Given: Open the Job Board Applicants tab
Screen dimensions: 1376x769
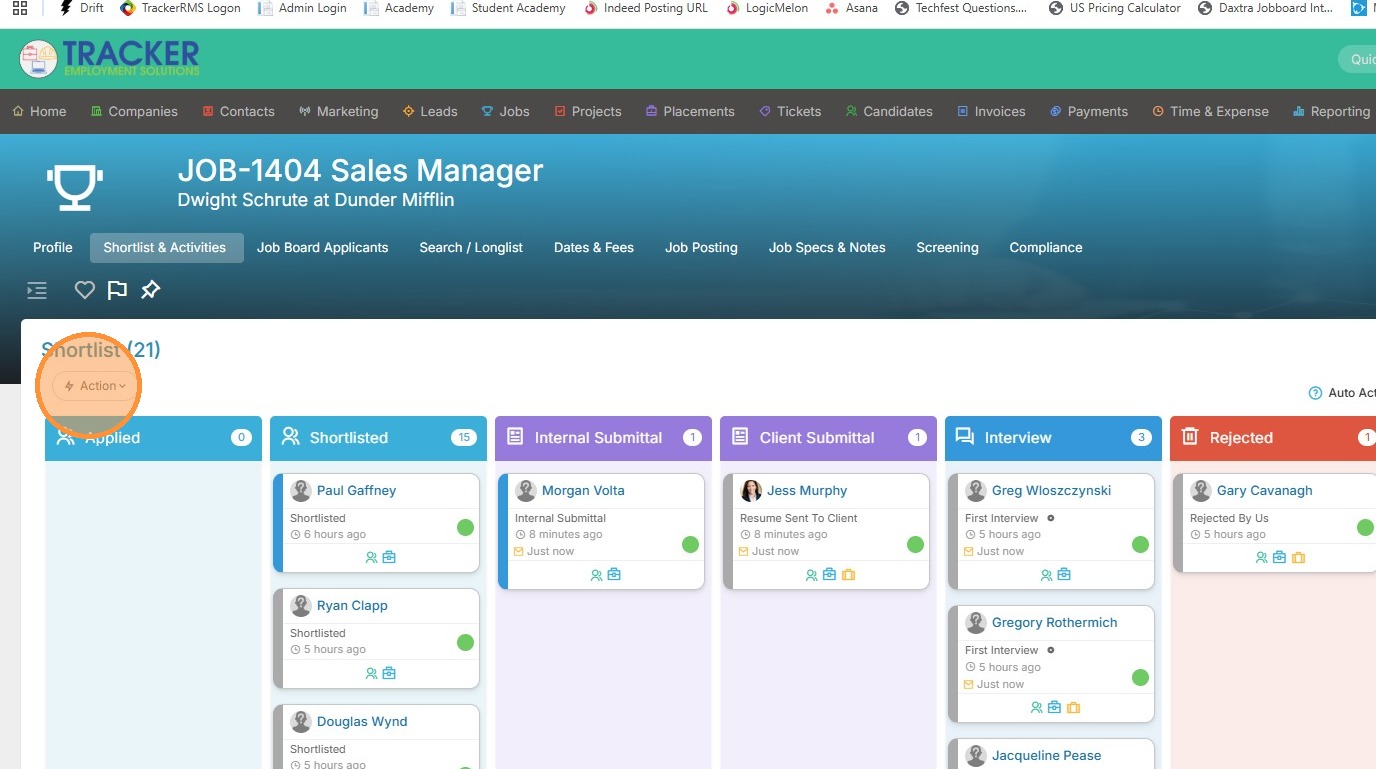Looking at the screenshot, I should (x=322, y=248).
